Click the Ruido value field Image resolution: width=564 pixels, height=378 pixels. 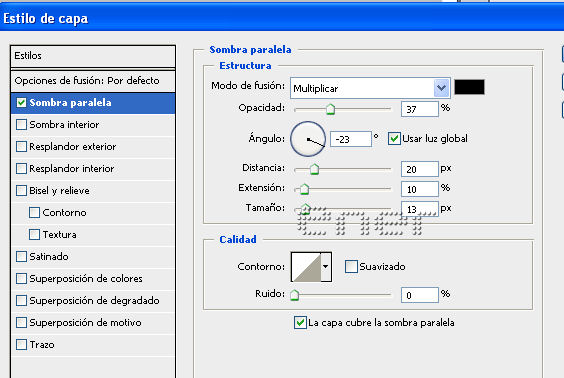[420, 295]
